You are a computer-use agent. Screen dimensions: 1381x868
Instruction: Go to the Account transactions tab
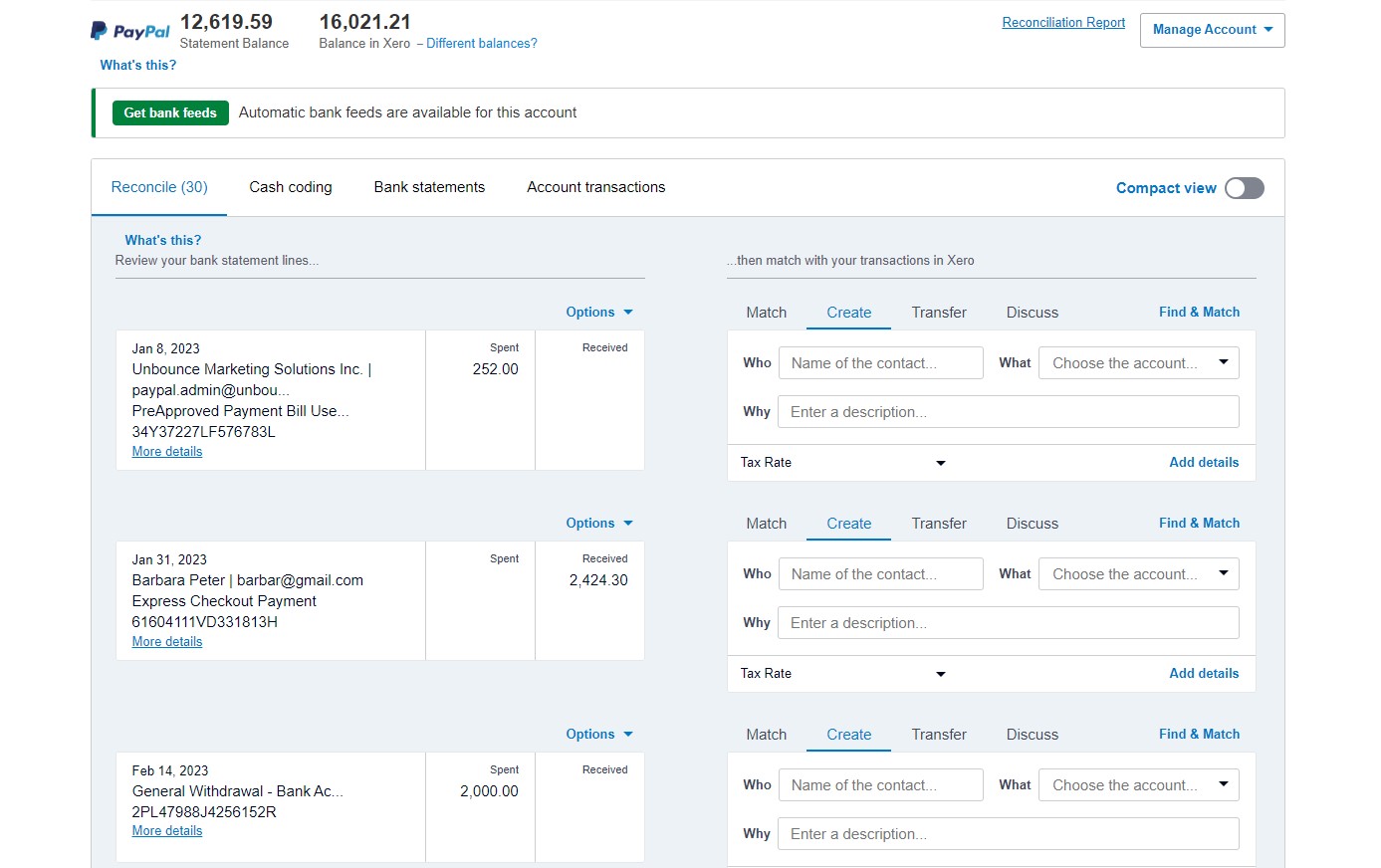pyautogui.click(x=595, y=187)
